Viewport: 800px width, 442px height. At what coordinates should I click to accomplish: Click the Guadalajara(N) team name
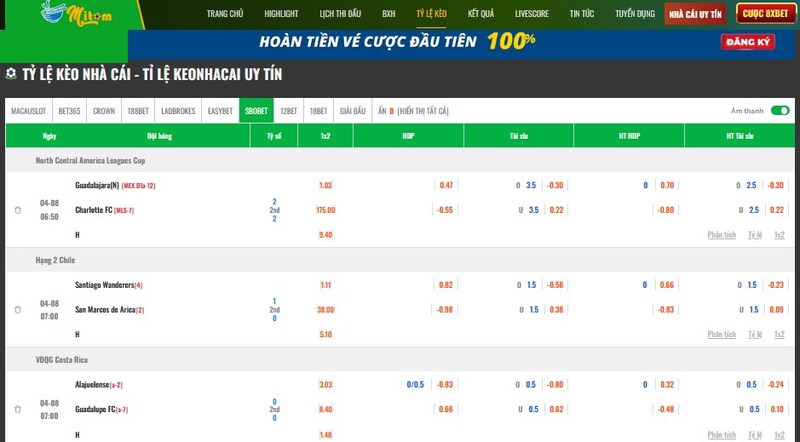click(x=97, y=185)
